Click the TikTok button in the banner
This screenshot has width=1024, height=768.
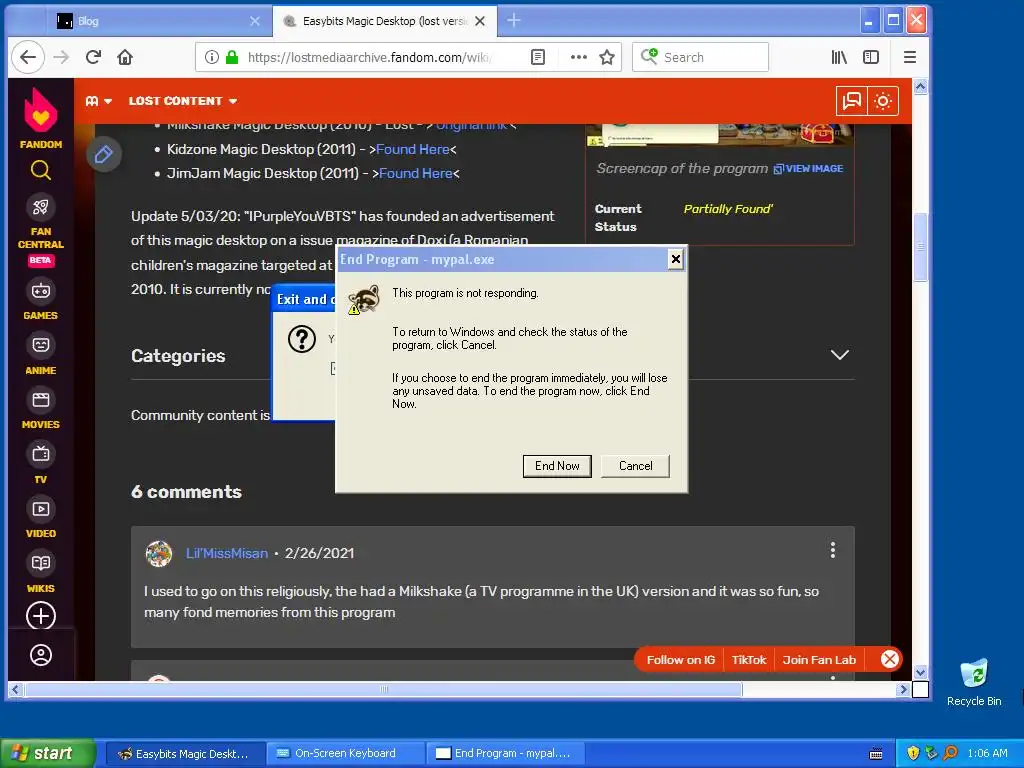pyautogui.click(x=748, y=660)
